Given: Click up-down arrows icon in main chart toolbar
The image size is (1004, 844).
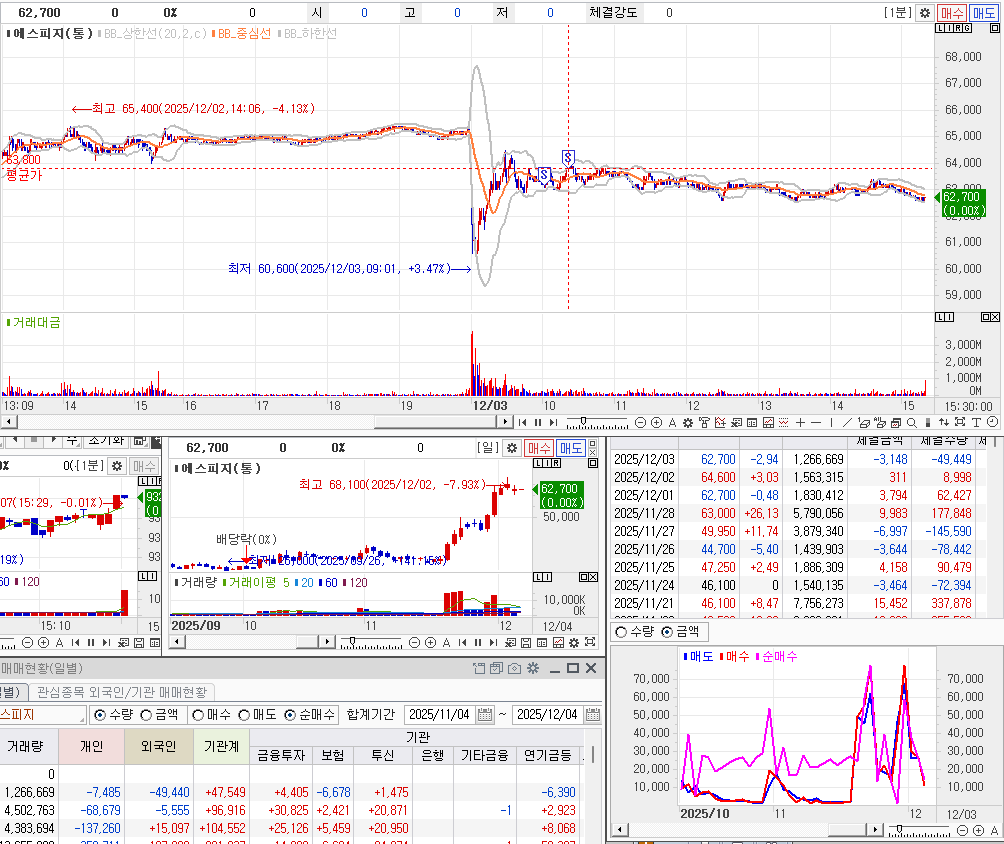Looking at the screenshot, I should (x=944, y=423).
